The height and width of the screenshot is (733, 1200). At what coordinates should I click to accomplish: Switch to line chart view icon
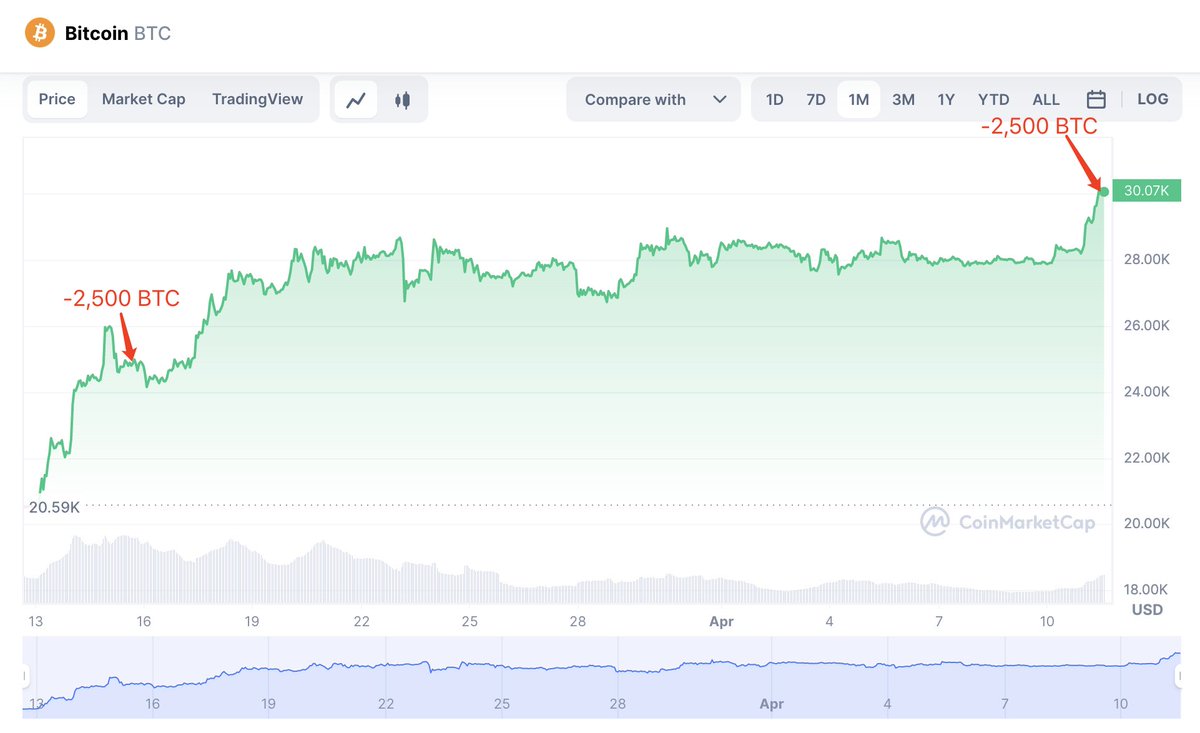pos(356,99)
